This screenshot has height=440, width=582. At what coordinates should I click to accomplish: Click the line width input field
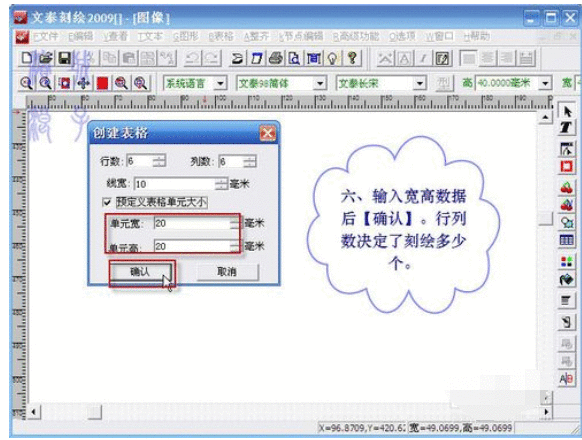coord(175,183)
